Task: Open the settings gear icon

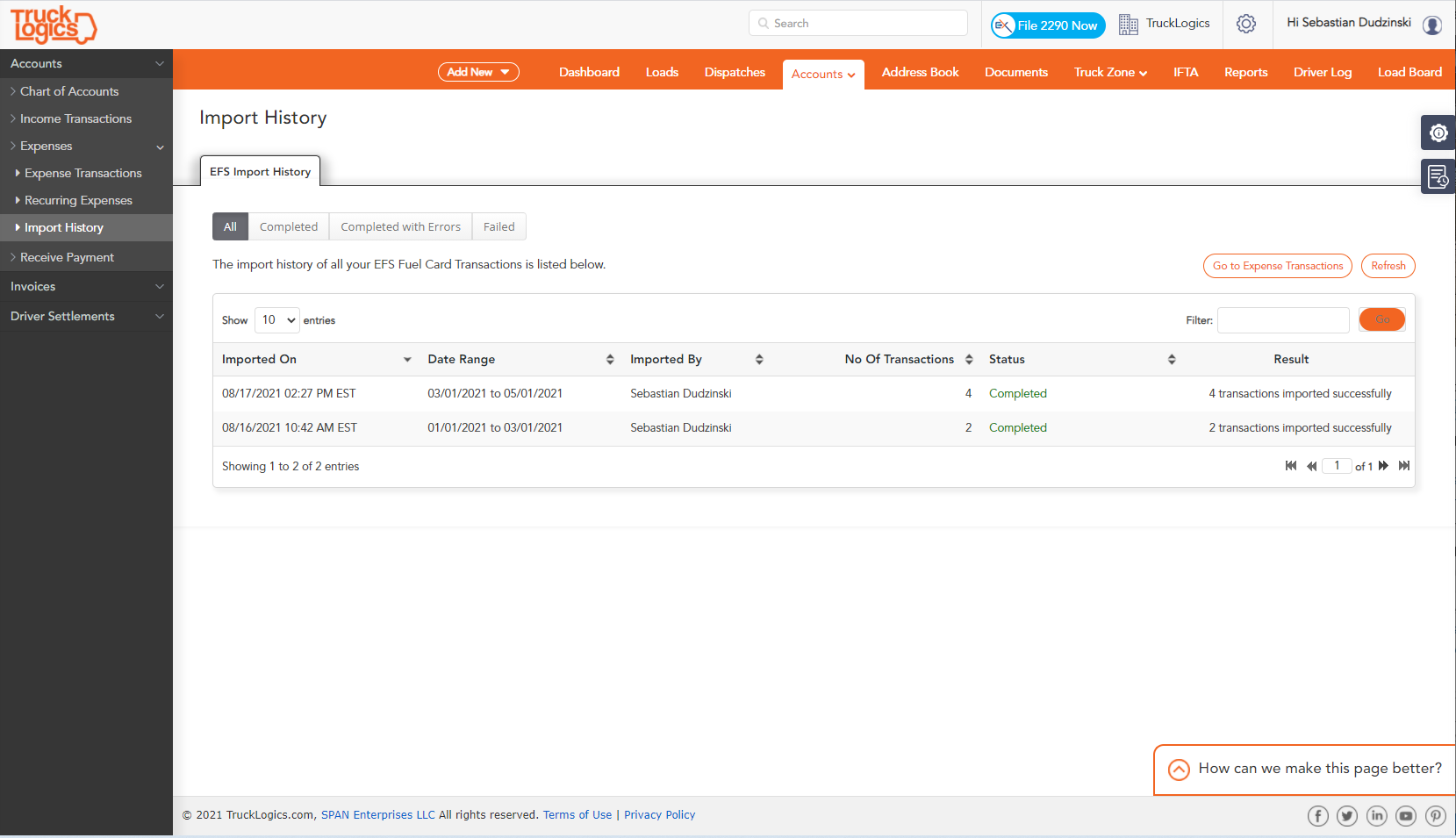Action: 1246,24
